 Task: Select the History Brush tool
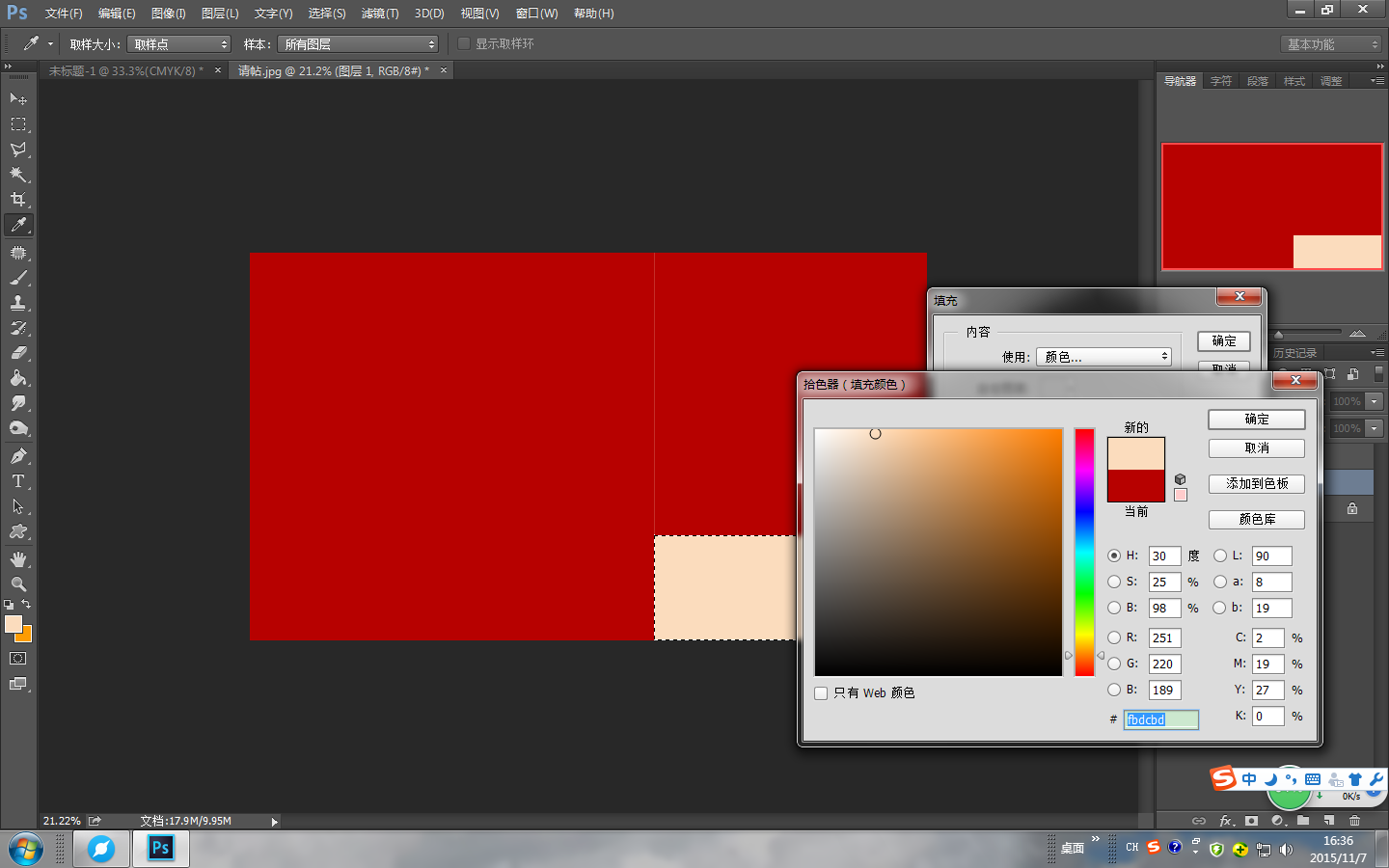pos(18,328)
